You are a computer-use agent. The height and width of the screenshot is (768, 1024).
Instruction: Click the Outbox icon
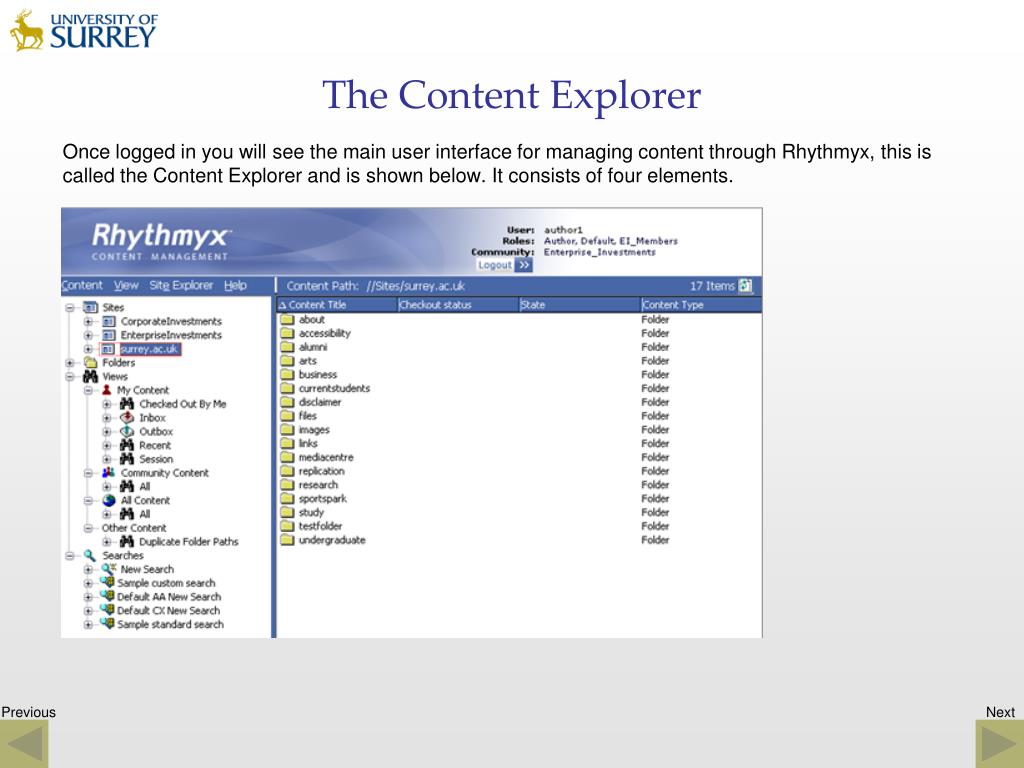click(x=127, y=432)
